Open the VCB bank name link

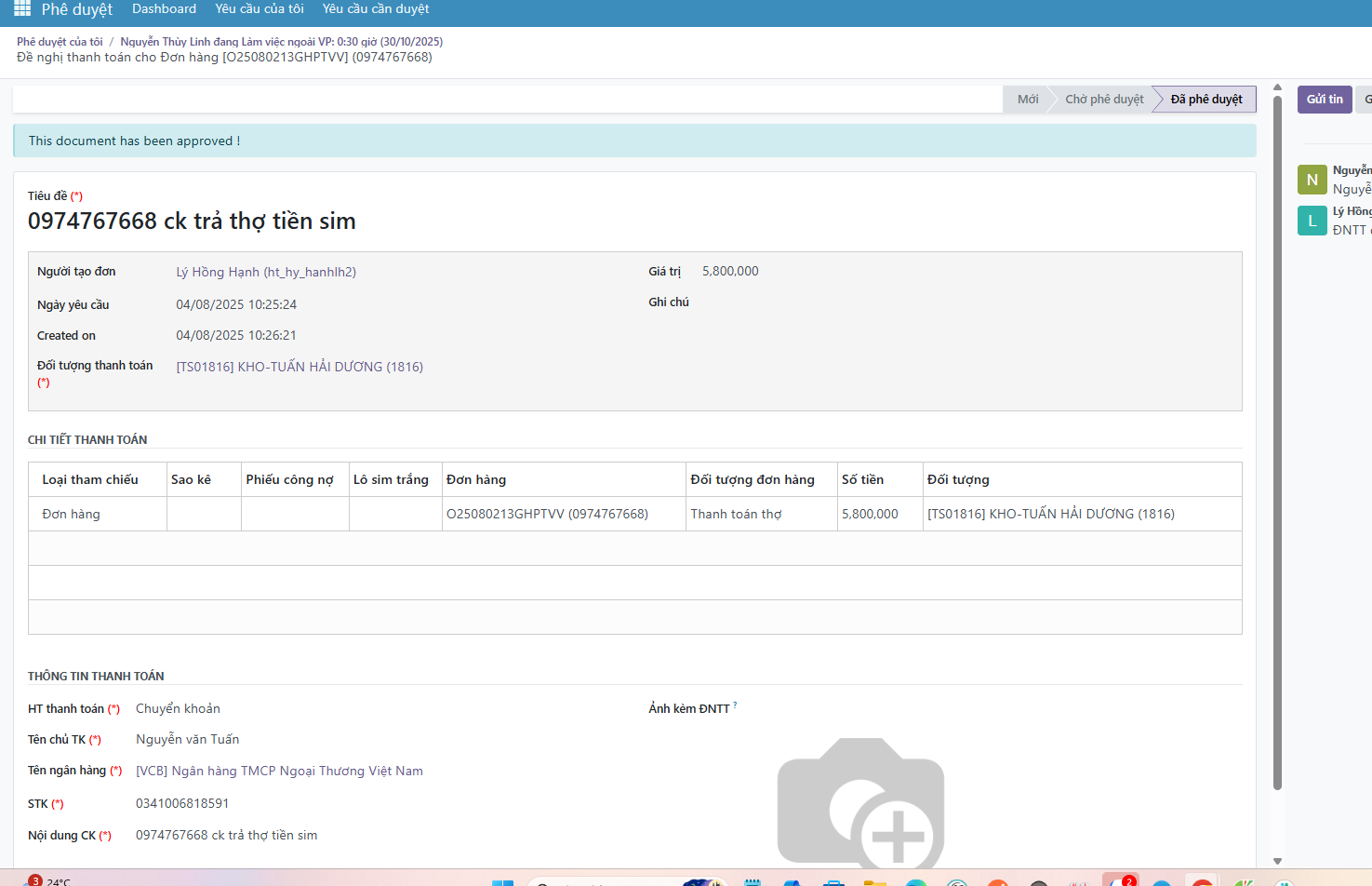point(279,771)
